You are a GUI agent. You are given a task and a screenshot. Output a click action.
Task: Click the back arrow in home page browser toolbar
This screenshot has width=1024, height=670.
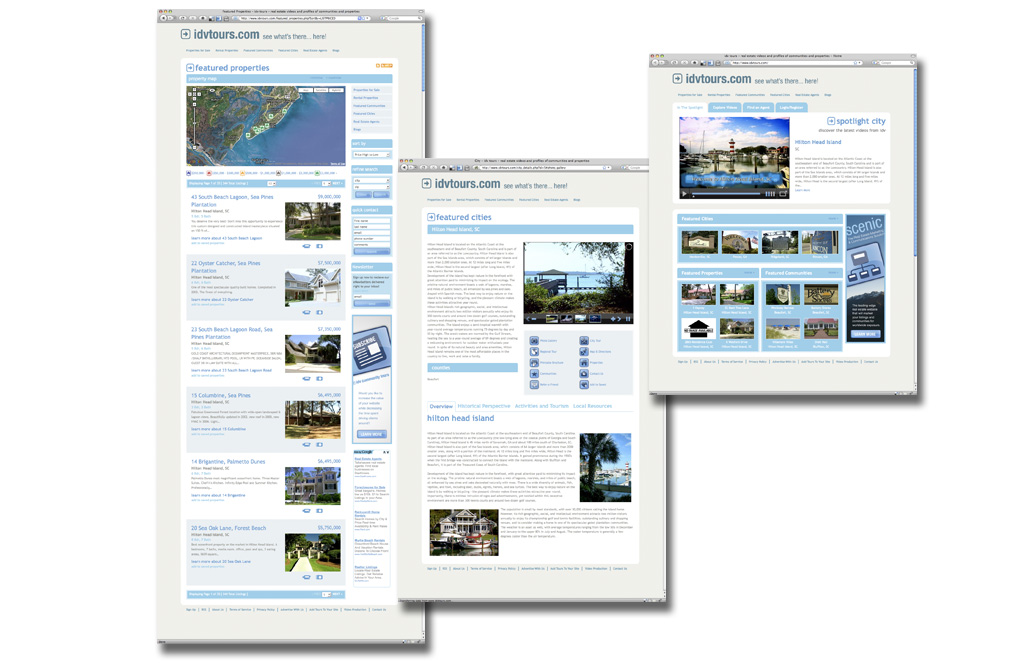[656, 63]
